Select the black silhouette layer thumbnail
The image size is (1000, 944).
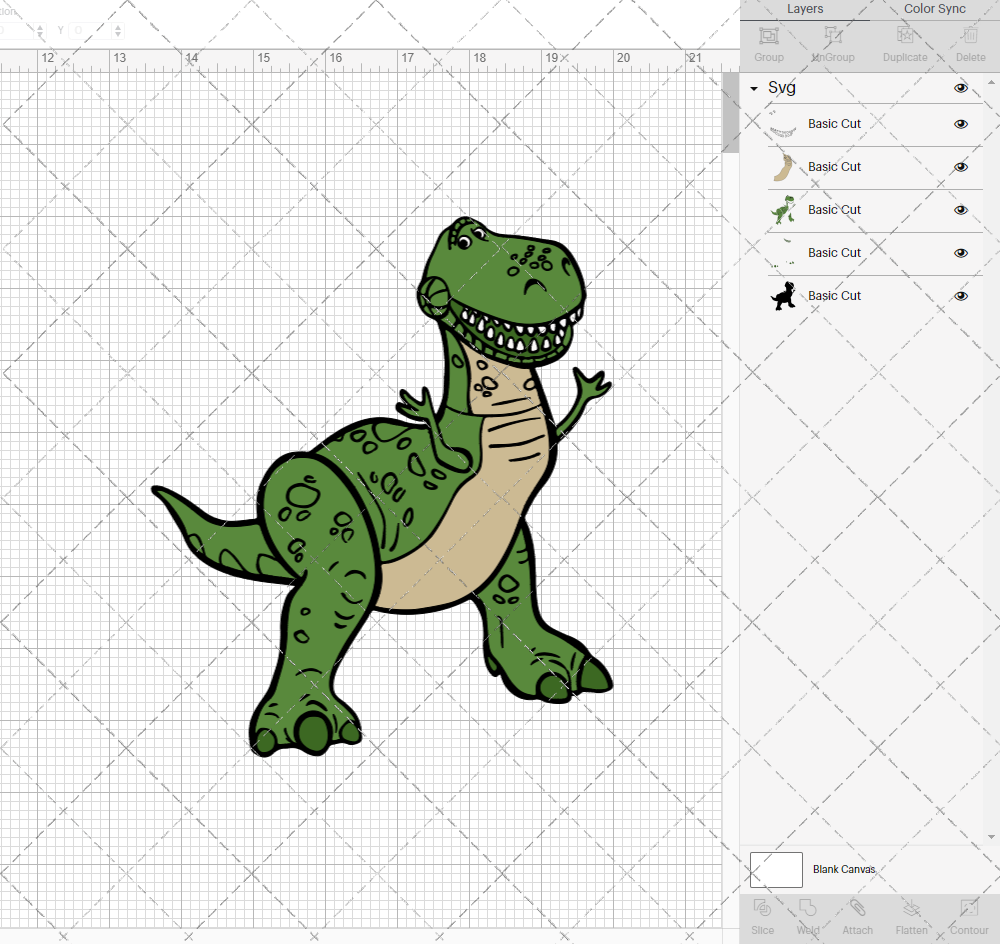coord(783,296)
